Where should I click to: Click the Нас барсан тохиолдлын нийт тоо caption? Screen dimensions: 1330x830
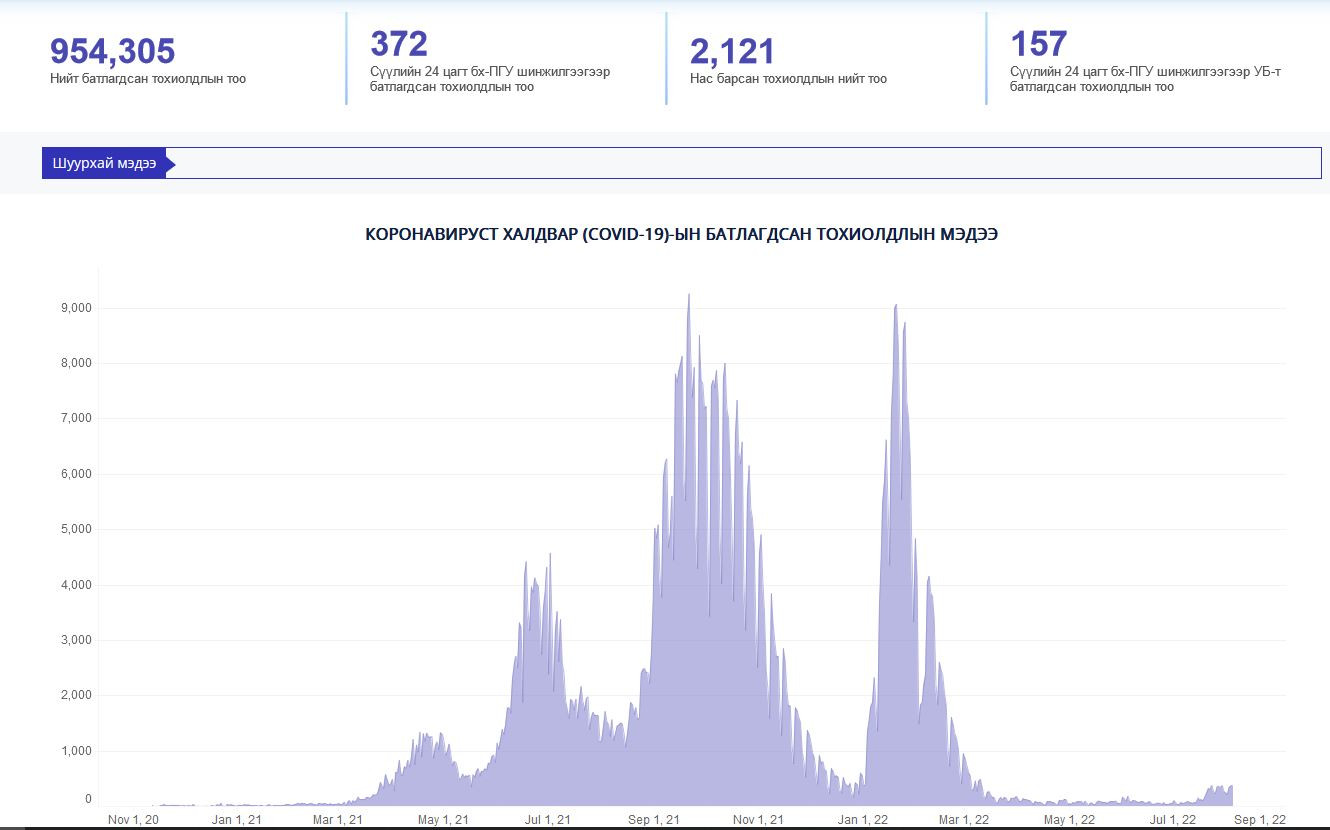[788, 79]
